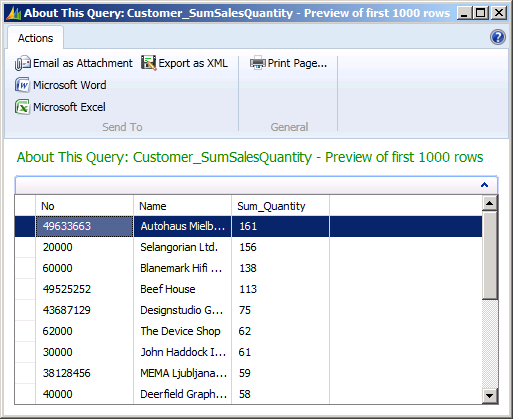Sort by the Sum_Quantity column header
The image size is (513, 419).
click(x=280, y=206)
